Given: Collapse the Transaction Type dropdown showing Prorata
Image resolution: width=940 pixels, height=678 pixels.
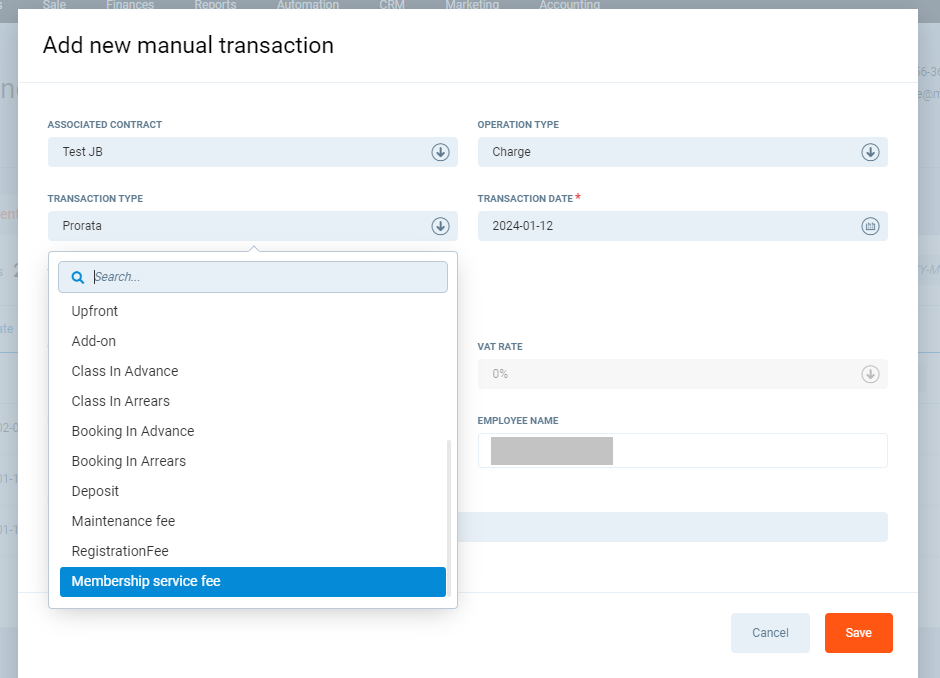Looking at the screenshot, I should coord(240,226).
